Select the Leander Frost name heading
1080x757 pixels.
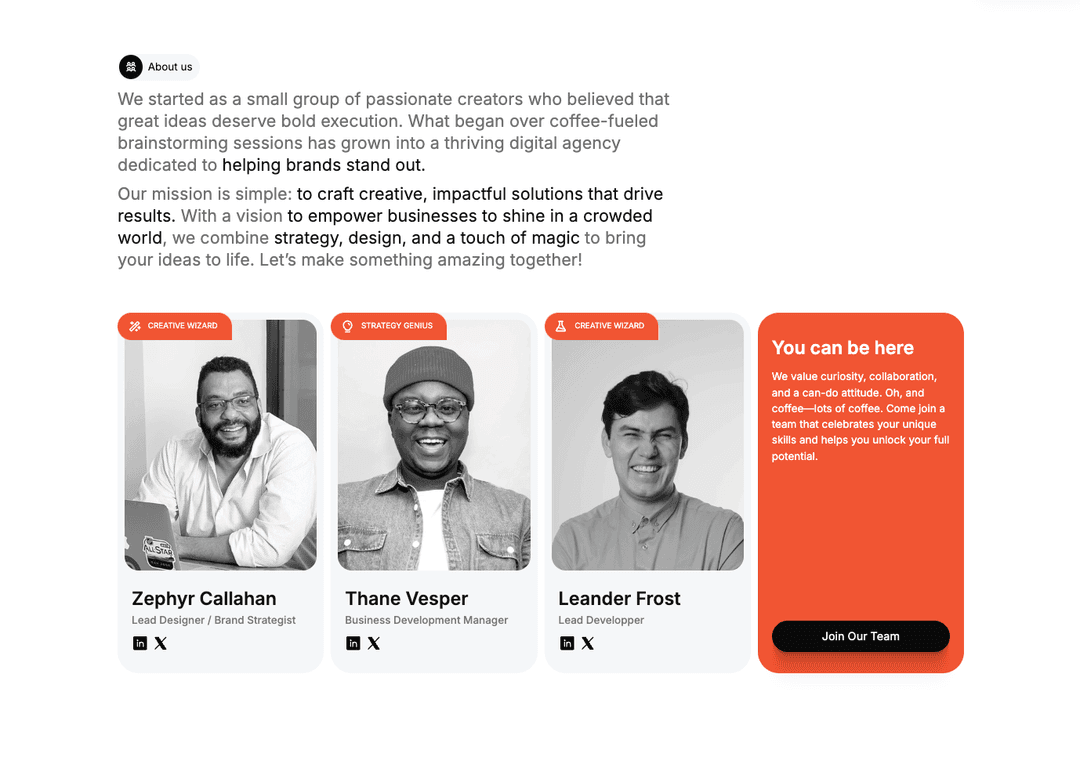point(619,599)
